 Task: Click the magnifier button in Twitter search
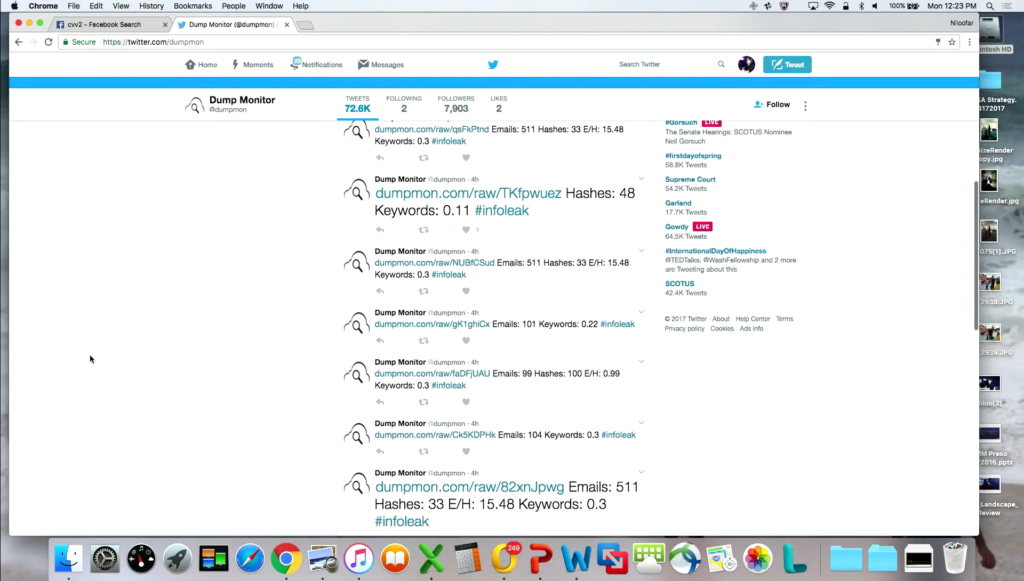(721, 64)
